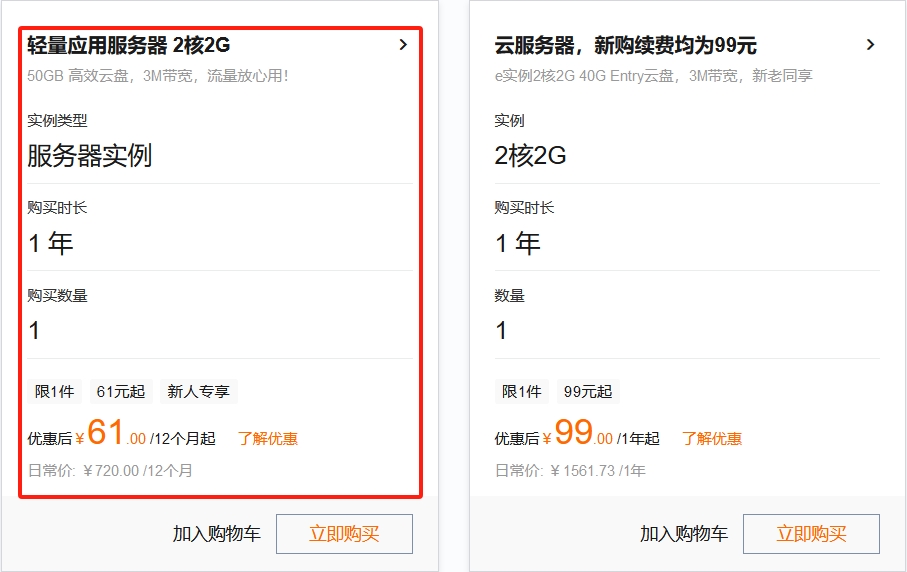
Task: Add the 轻量应用服务器 to cart via 加入购物车
Action: click(216, 534)
